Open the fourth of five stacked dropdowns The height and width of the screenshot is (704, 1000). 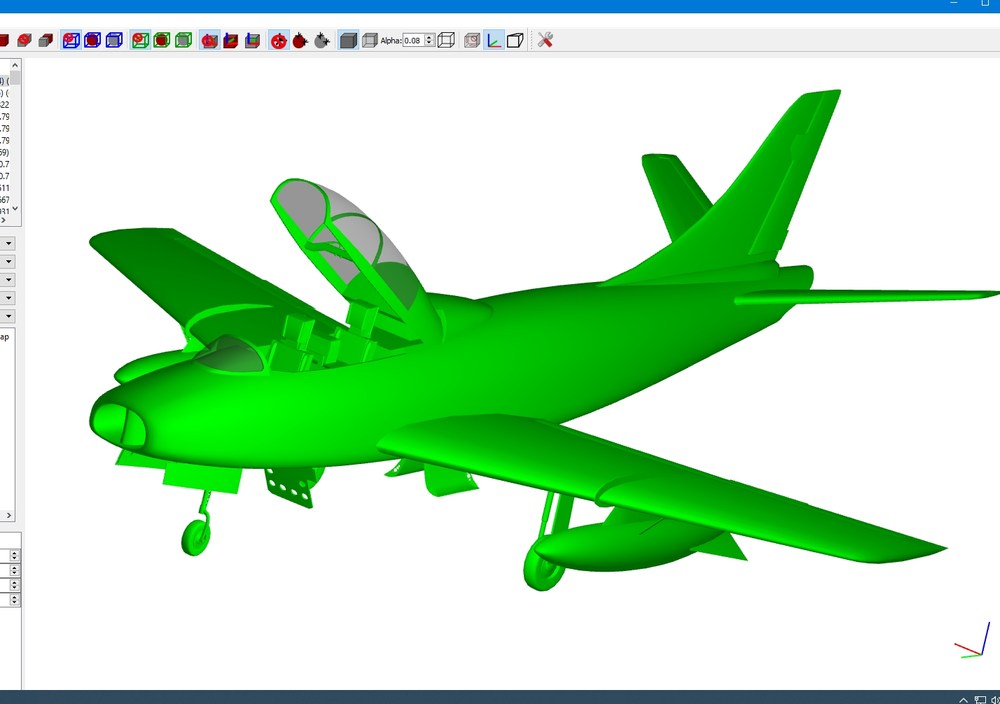8,298
